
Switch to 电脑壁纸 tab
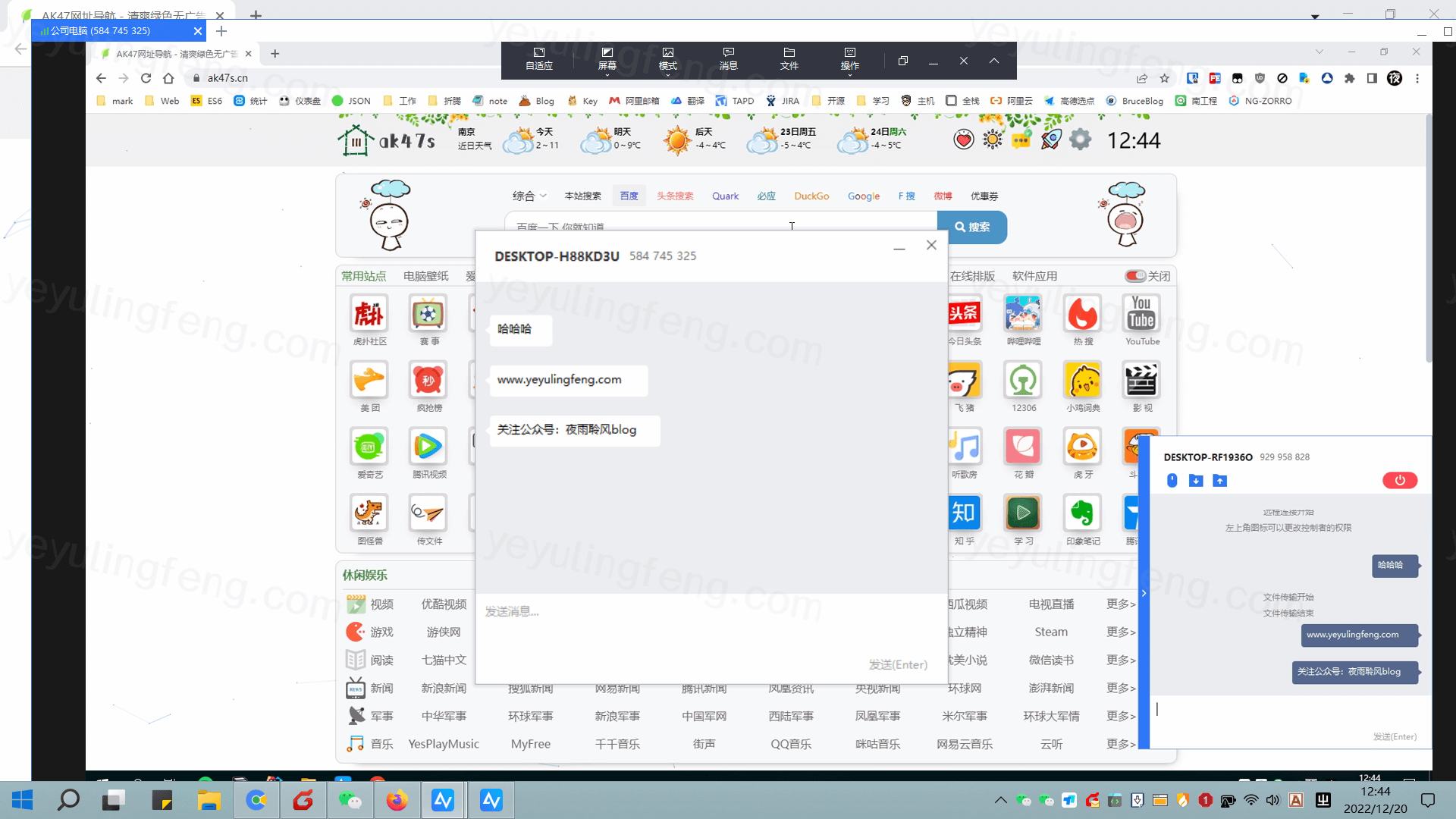click(425, 276)
